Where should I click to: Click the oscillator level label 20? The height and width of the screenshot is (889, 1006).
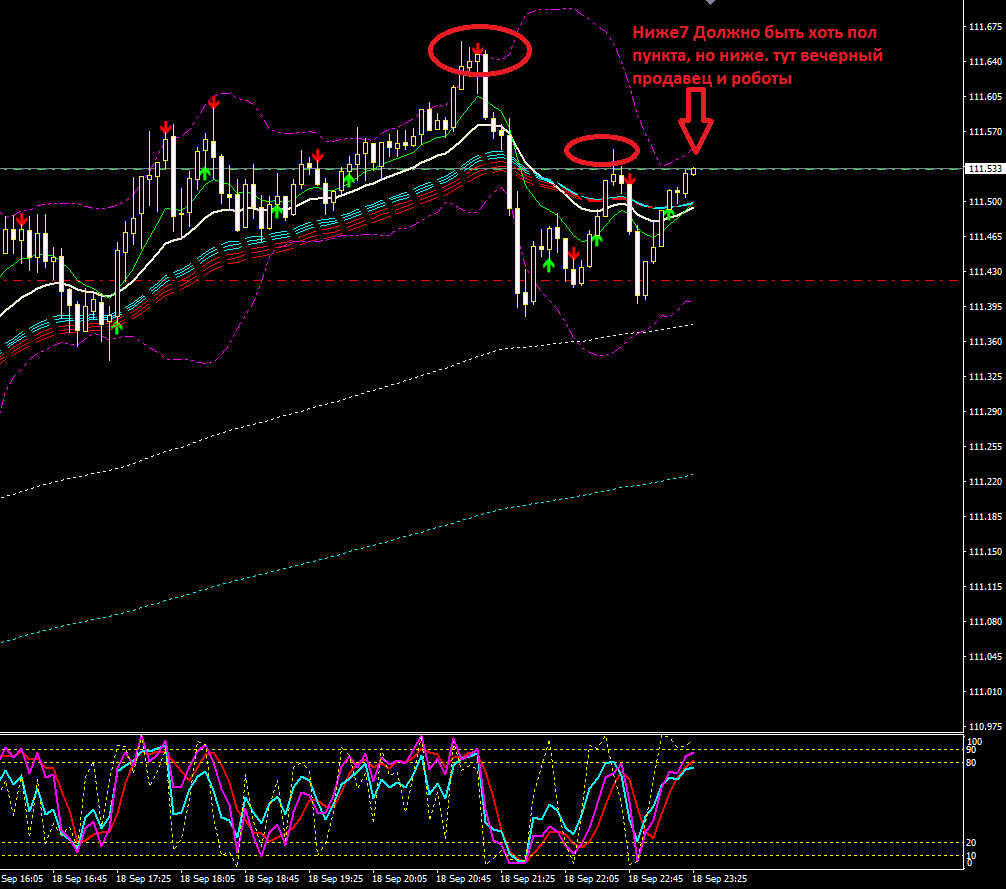(x=971, y=843)
